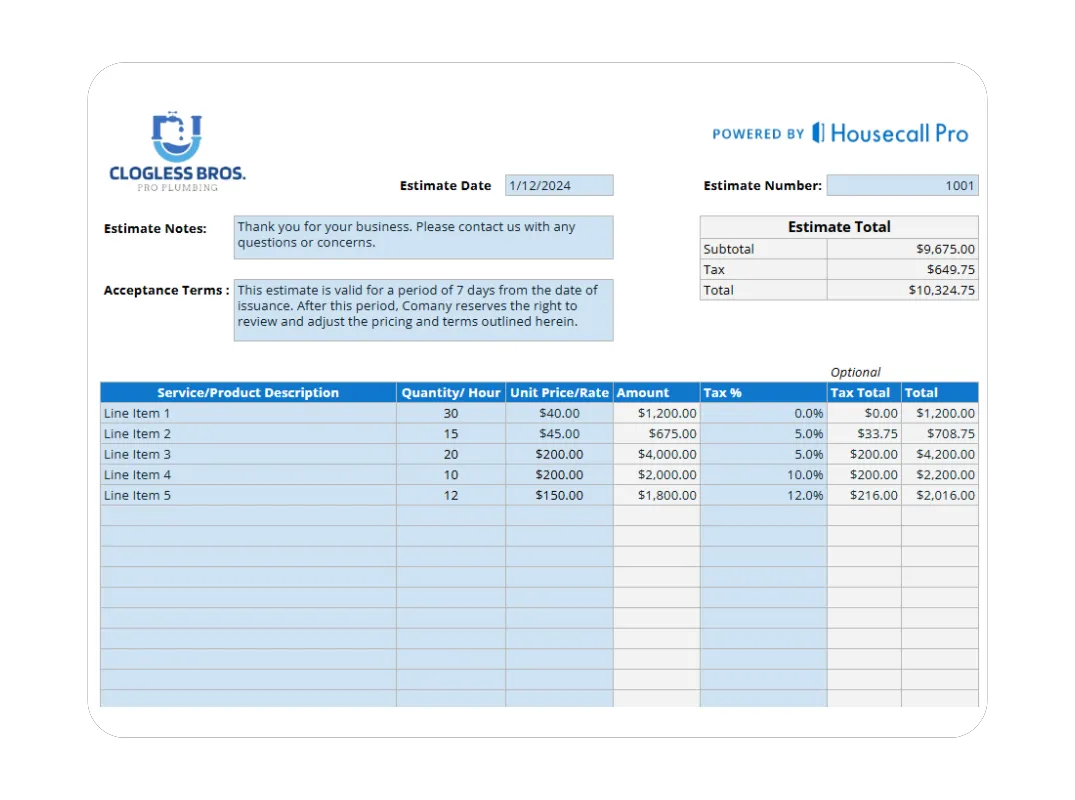Screen dimensions: 1075x800
Task: Select the Housecall Pro wordmark
Action: [900, 133]
